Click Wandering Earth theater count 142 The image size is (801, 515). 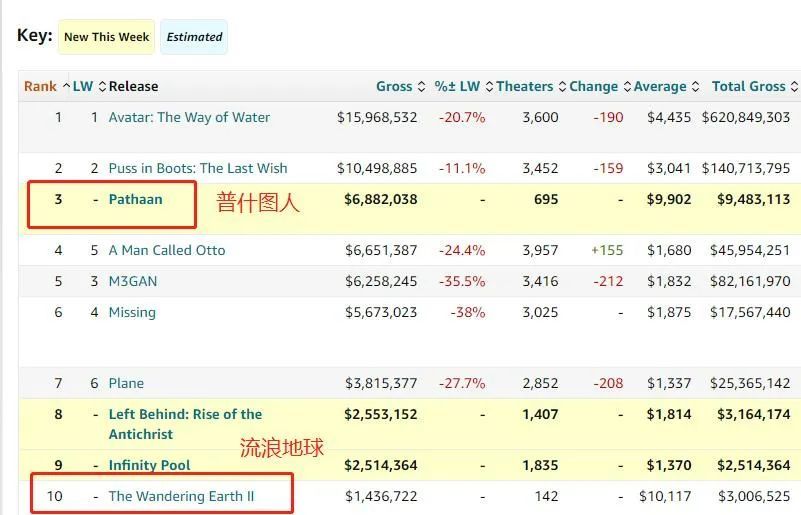click(546, 496)
